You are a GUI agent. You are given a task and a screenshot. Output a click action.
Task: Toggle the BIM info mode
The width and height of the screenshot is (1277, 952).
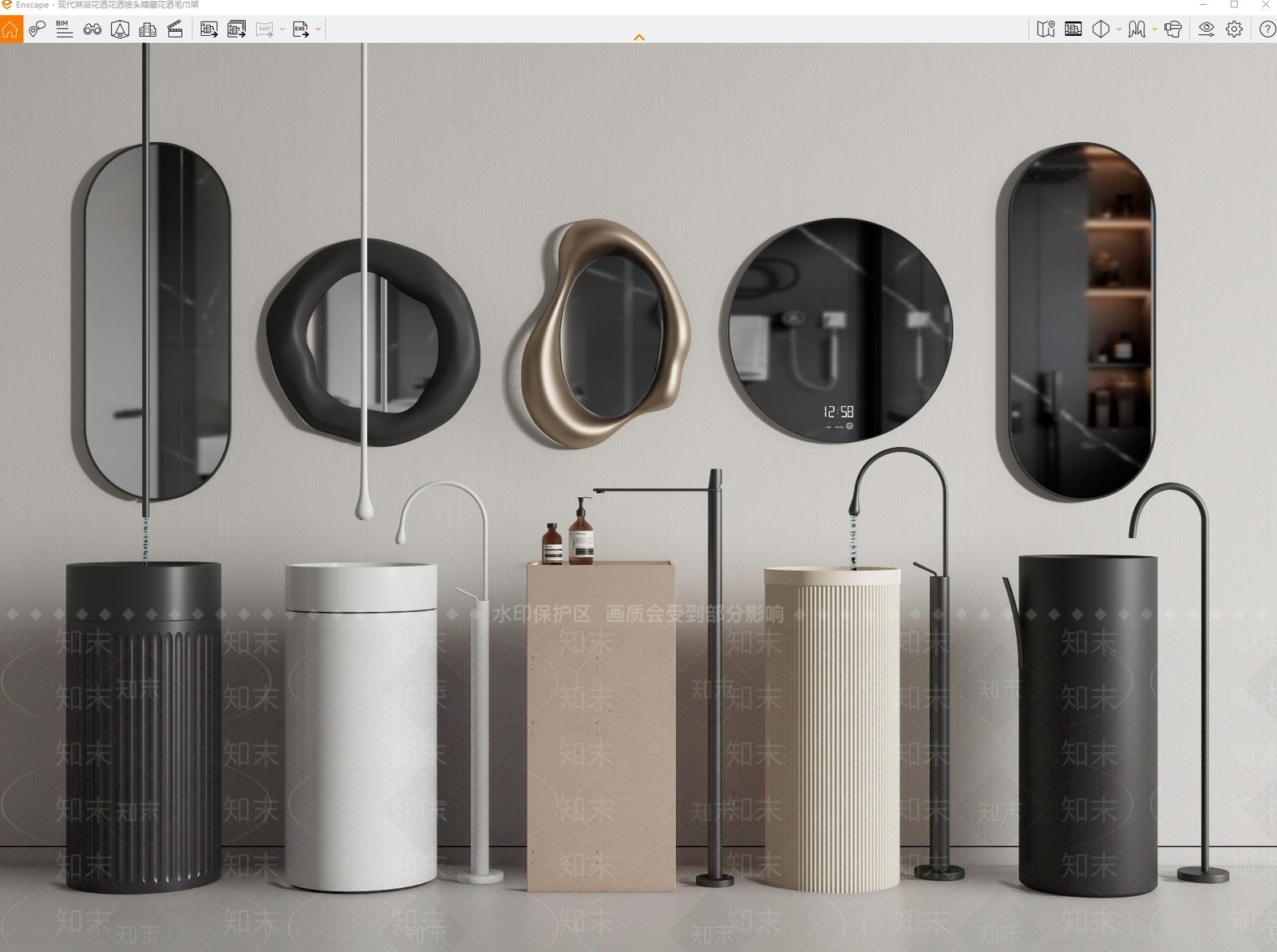(65, 30)
